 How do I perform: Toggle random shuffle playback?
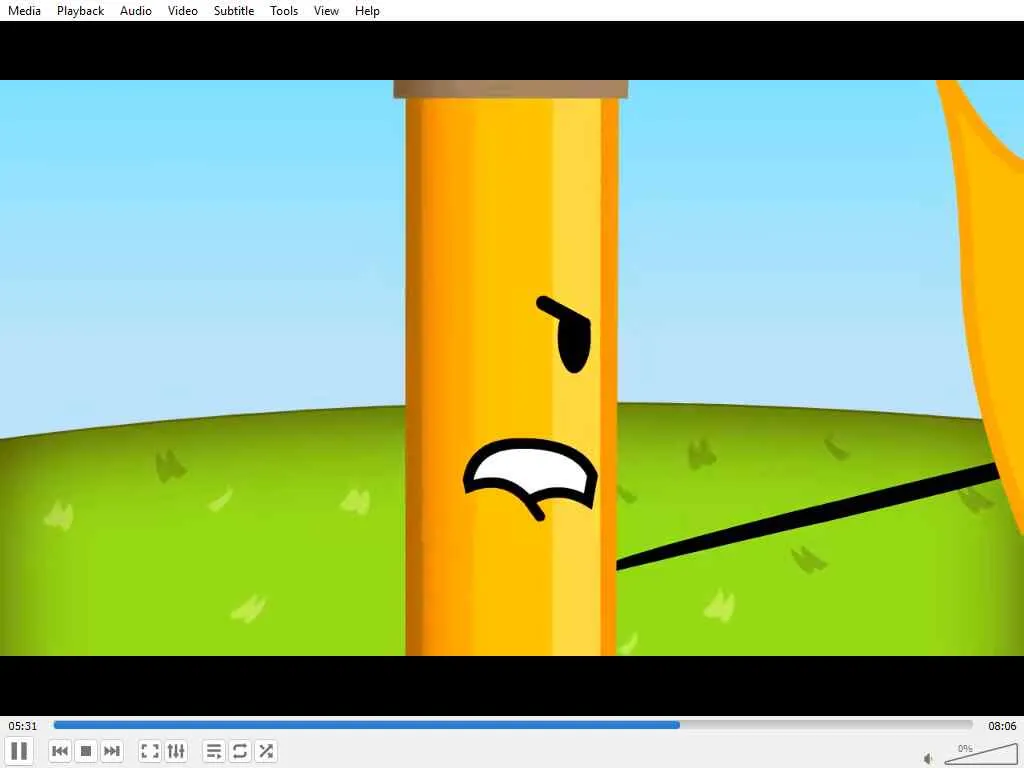point(266,751)
